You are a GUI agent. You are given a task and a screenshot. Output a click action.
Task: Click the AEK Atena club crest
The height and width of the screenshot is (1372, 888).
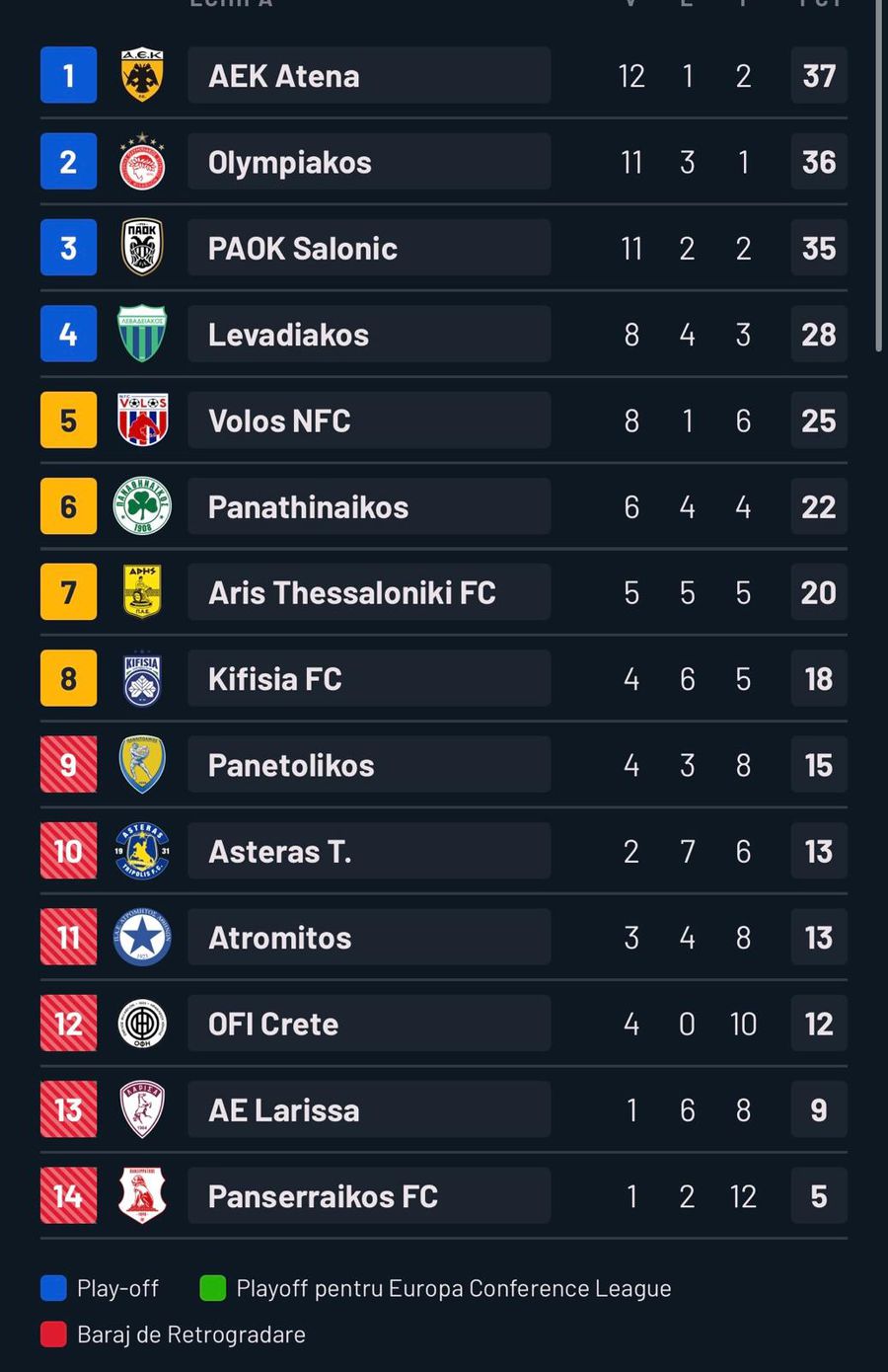coord(142,75)
